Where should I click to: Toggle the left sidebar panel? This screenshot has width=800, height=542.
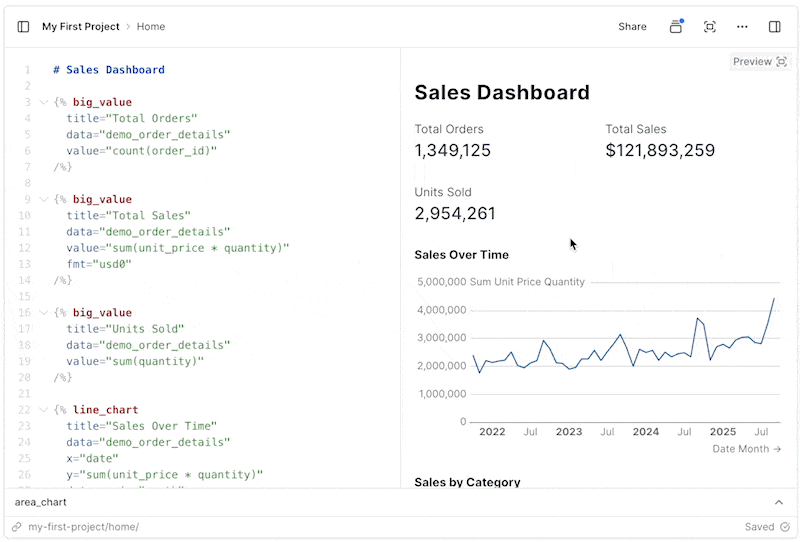pyautogui.click(x=24, y=27)
